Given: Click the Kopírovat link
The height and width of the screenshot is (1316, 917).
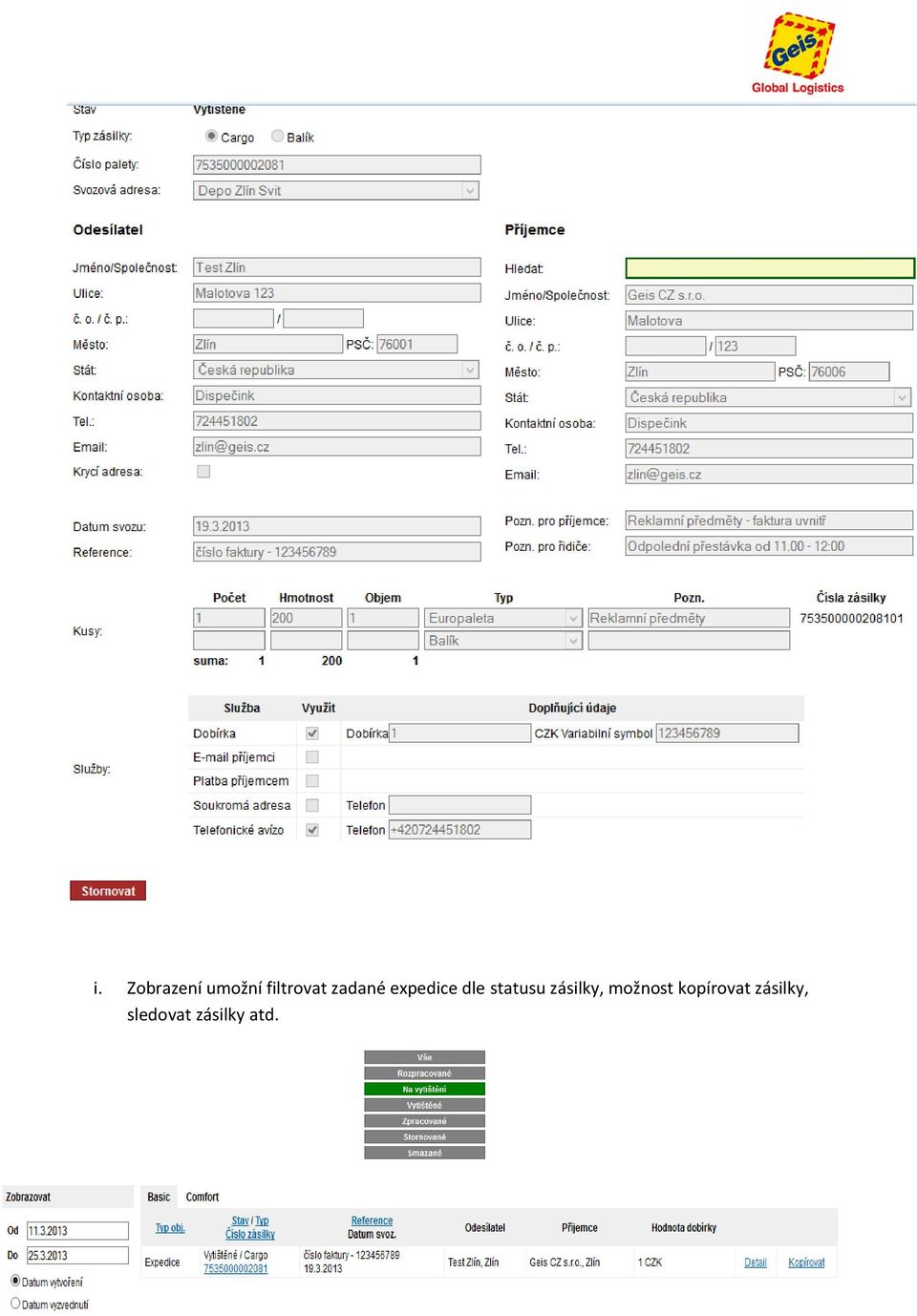Looking at the screenshot, I should click(806, 1263).
